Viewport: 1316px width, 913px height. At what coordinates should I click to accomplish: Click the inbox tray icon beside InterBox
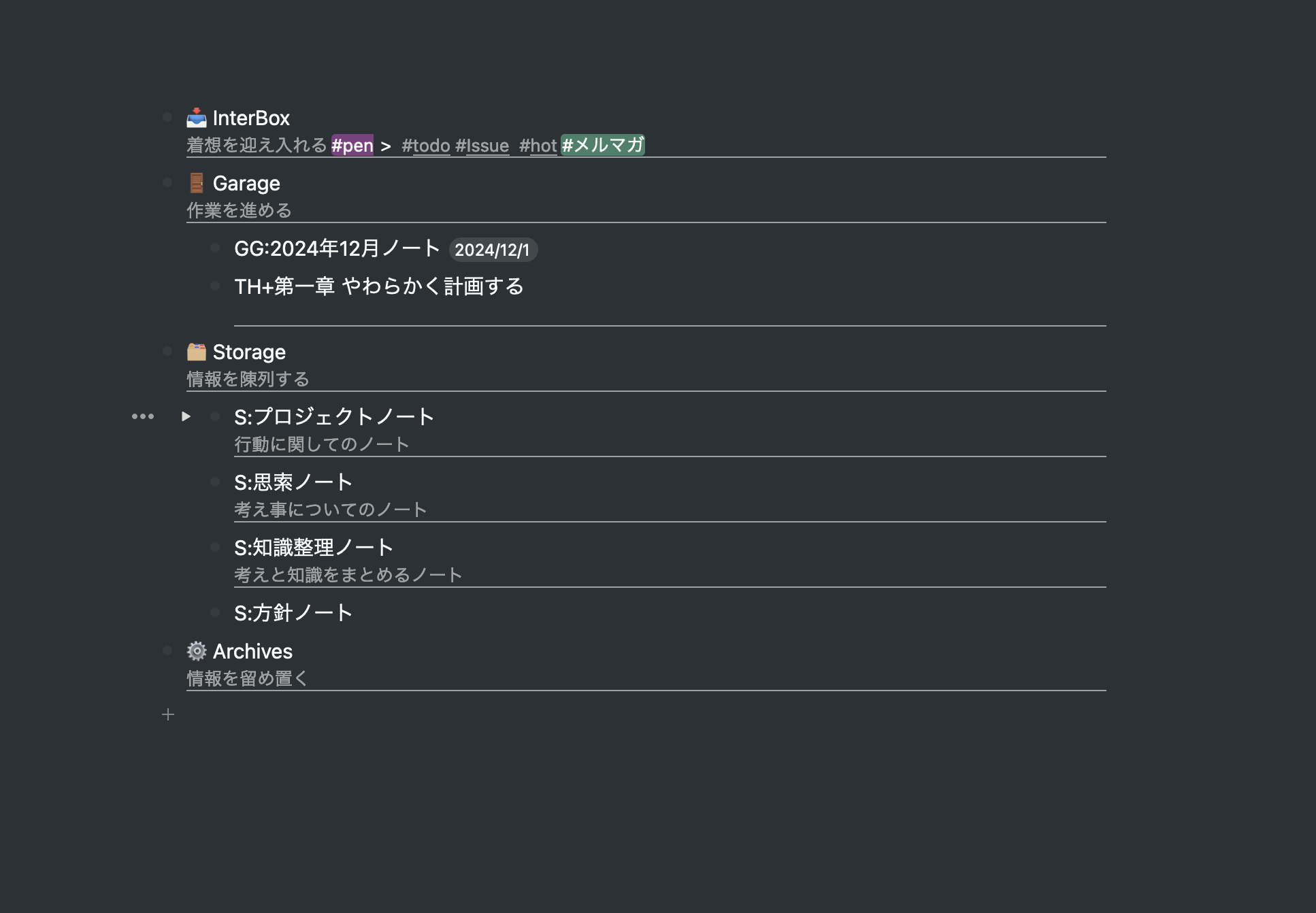(x=196, y=117)
